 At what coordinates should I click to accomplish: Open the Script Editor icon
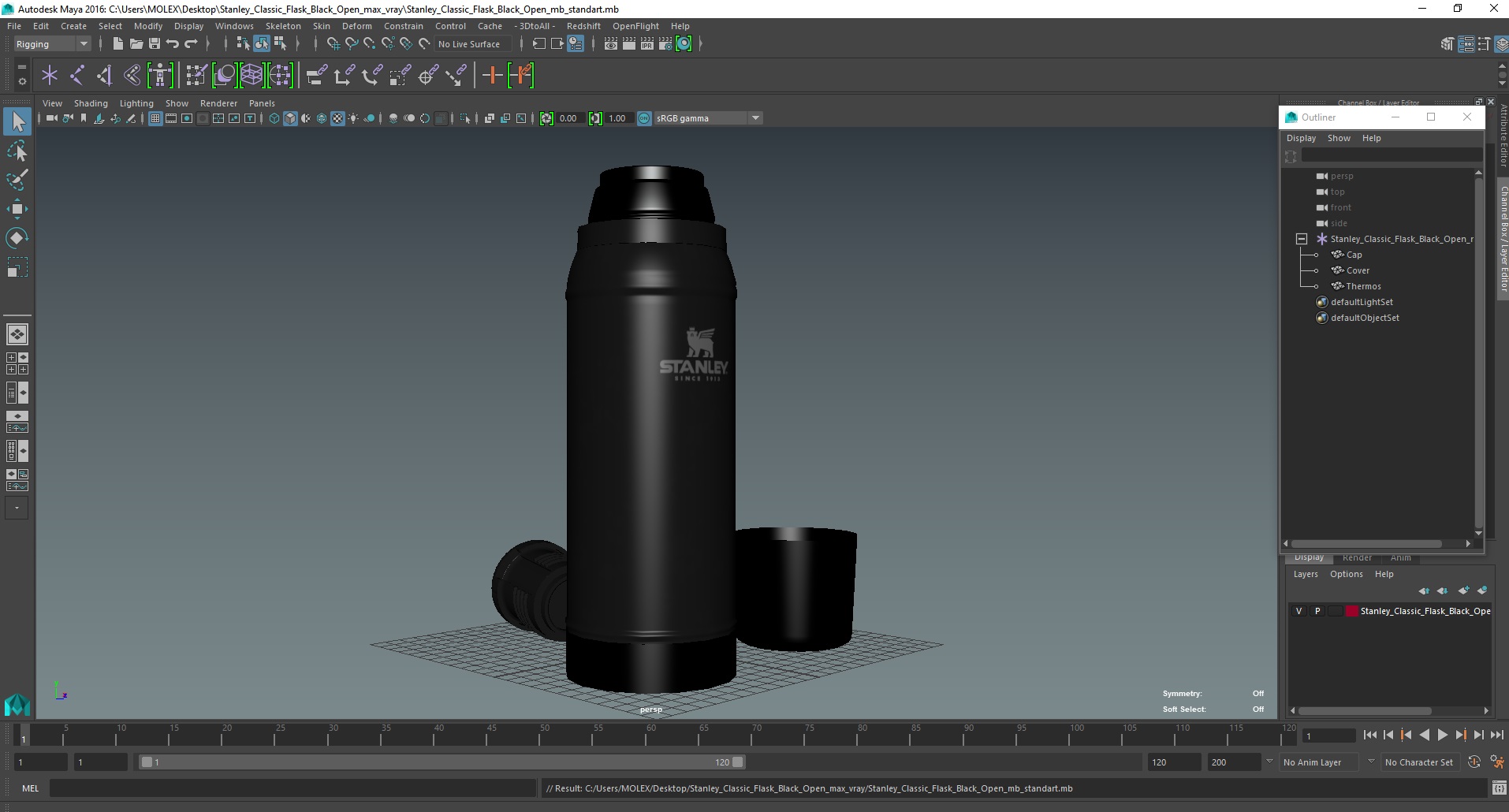pos(1499,788)
